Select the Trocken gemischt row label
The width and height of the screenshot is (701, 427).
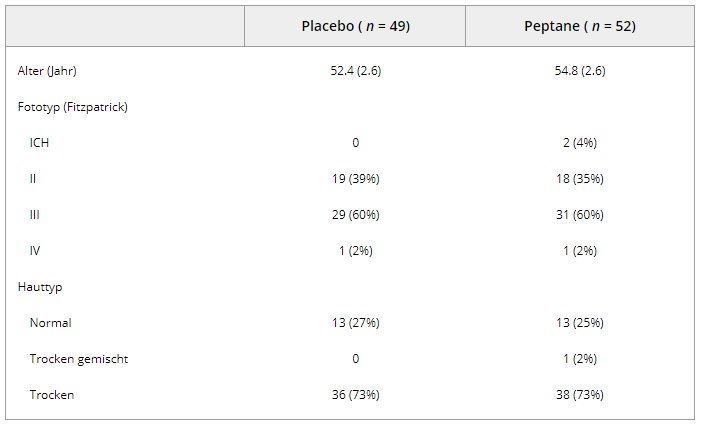pos(78,359)
